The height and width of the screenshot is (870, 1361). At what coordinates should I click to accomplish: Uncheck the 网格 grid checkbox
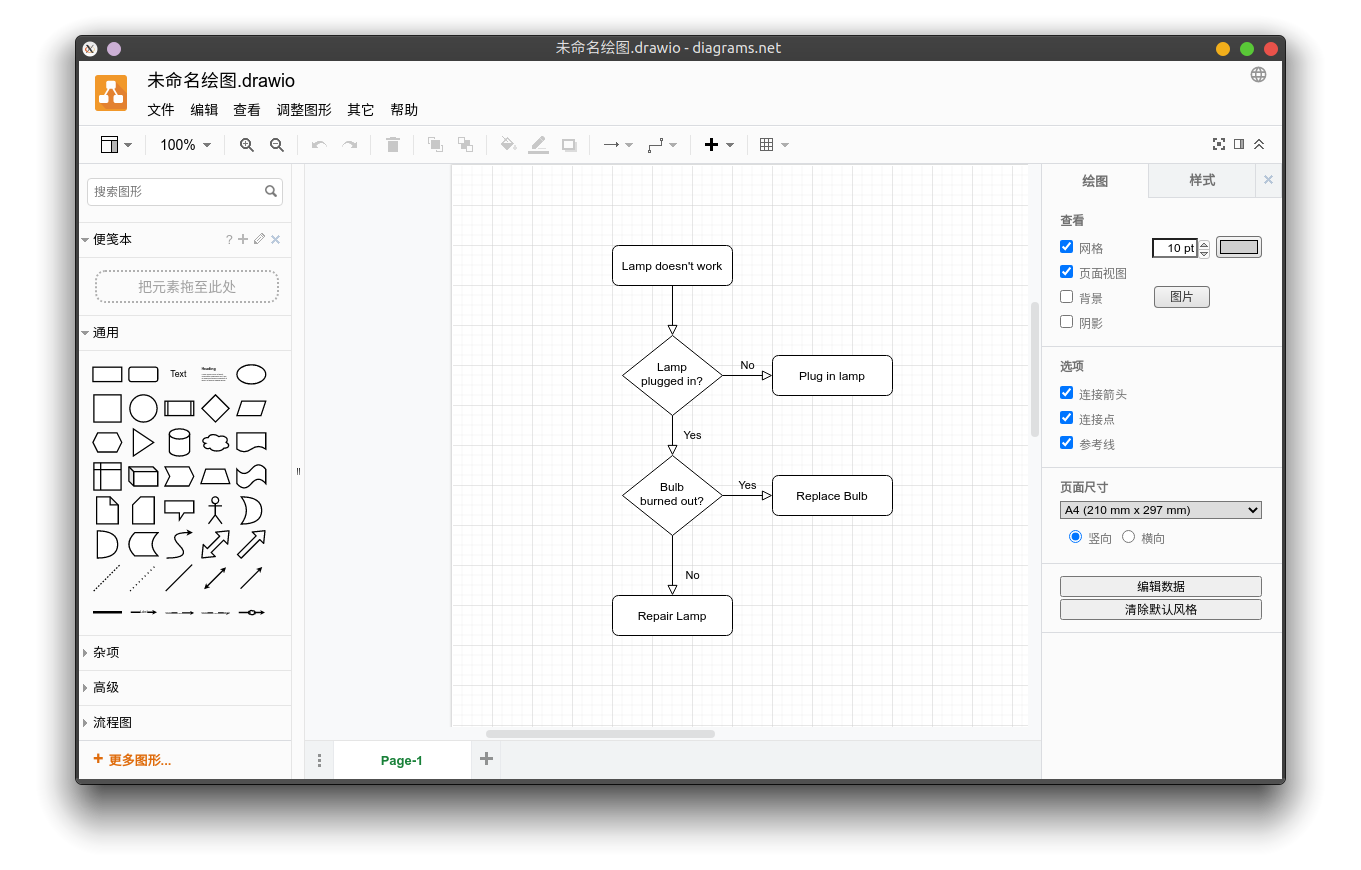[x=1066, y=246]
